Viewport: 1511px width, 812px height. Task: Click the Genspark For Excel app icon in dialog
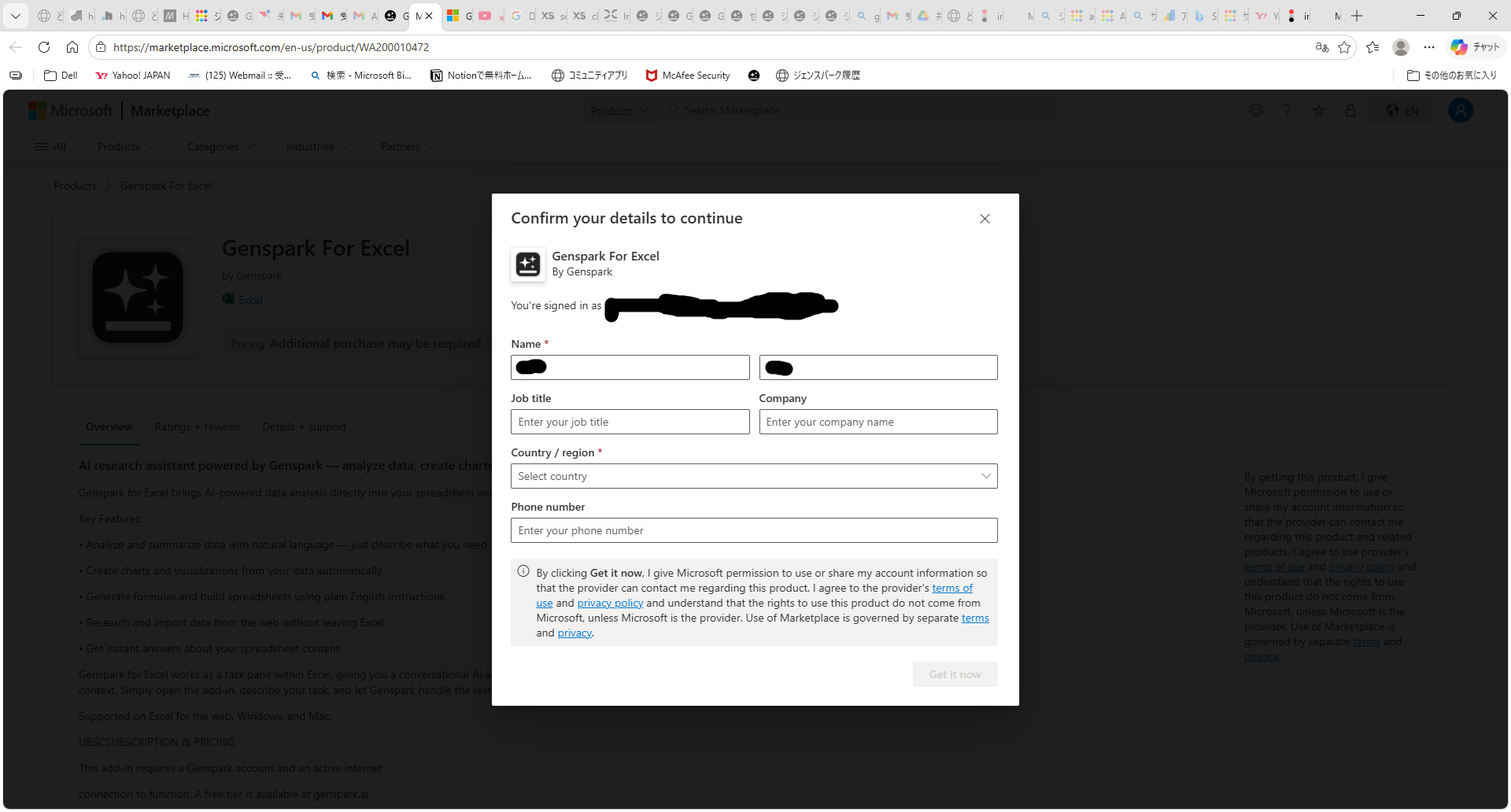[x=527, y=264]
